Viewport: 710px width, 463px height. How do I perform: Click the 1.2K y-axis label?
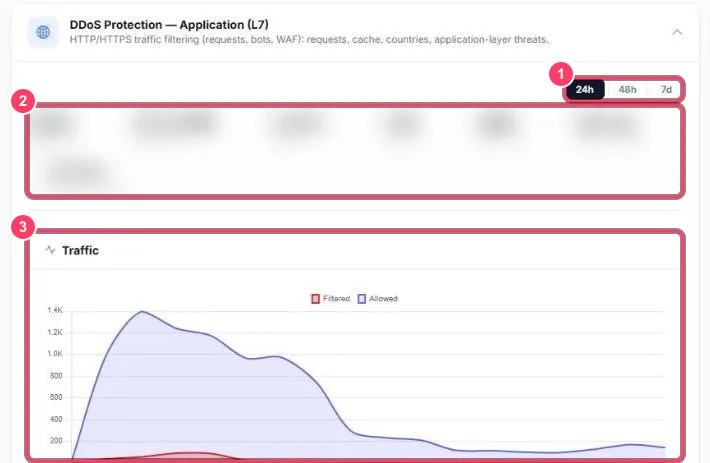[x=55, y=332]
